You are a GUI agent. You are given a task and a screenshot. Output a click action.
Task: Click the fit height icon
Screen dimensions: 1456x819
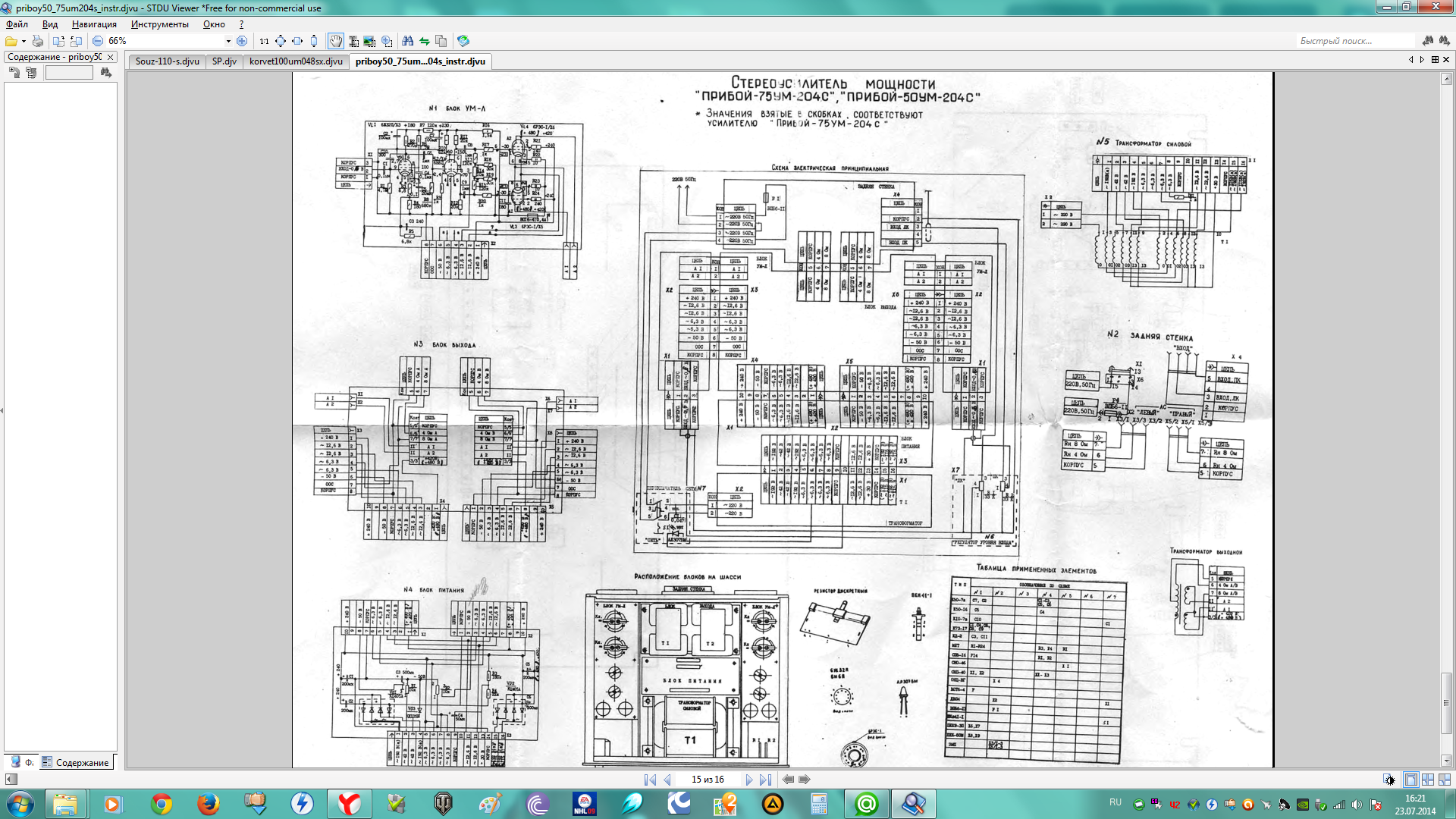(x=314, y=41)
